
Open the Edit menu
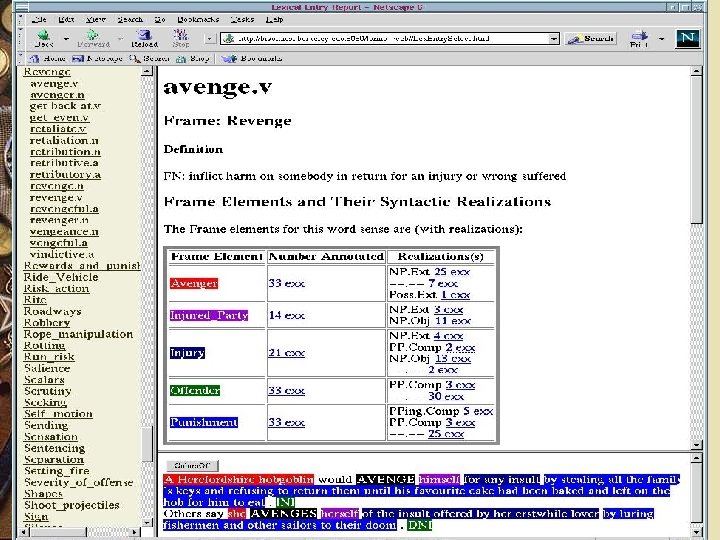pos(67,19)
